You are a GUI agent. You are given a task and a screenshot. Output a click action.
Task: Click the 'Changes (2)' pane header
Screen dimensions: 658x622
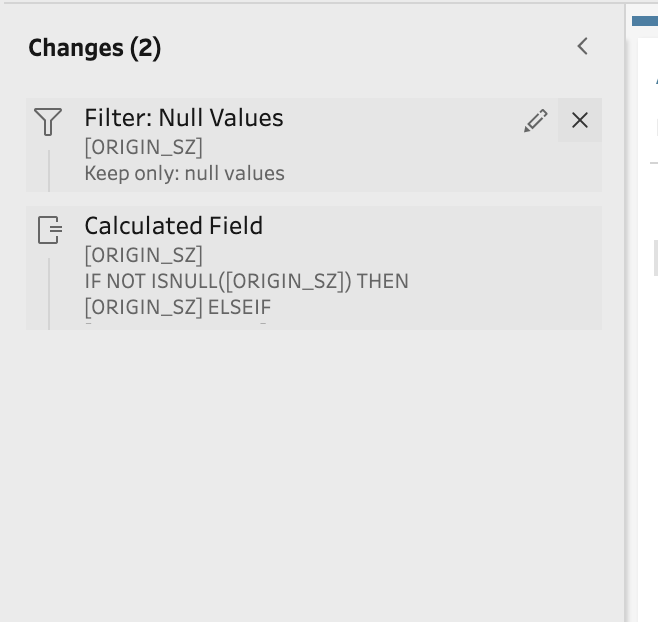tap(95, 48)
